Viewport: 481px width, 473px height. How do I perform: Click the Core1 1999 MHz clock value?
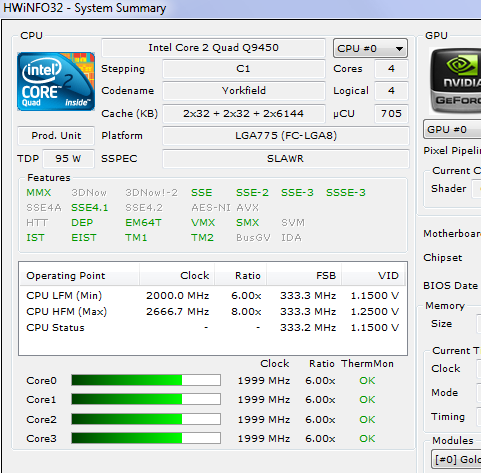tap(264, 400)
